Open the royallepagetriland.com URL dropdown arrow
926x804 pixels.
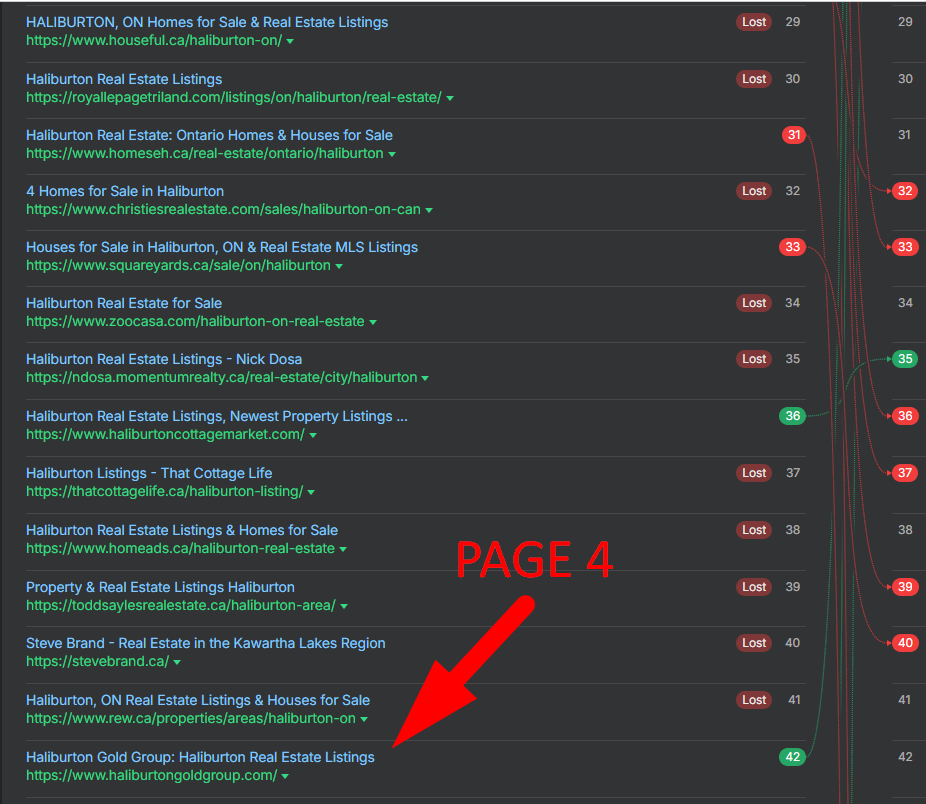coord(450,98)
